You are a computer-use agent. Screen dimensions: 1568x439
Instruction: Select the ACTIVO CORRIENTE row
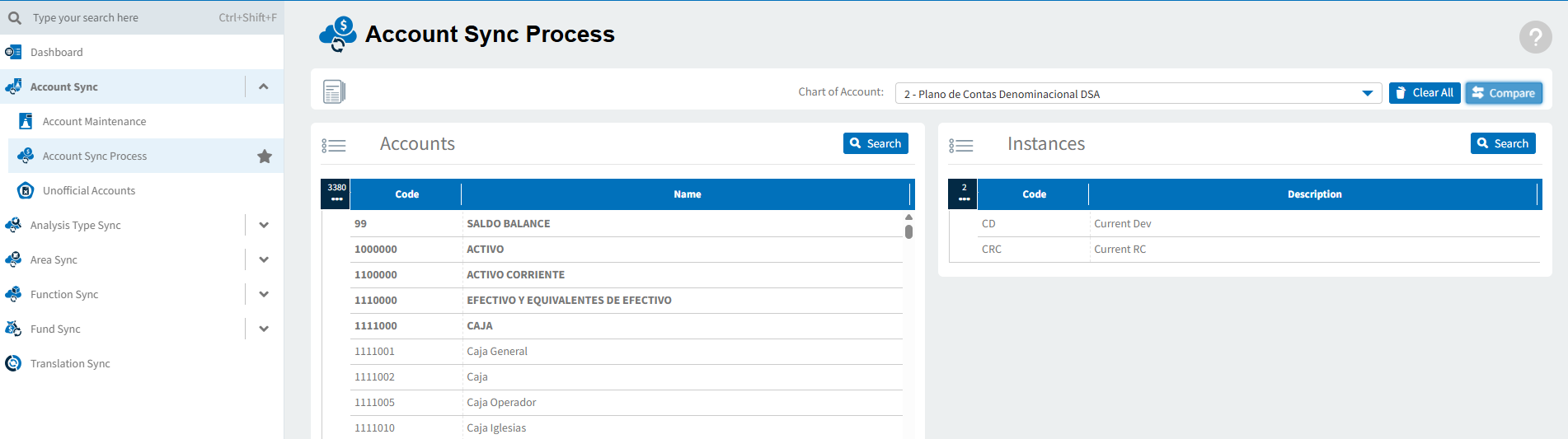pyautogui.click(x=627, y=275)
